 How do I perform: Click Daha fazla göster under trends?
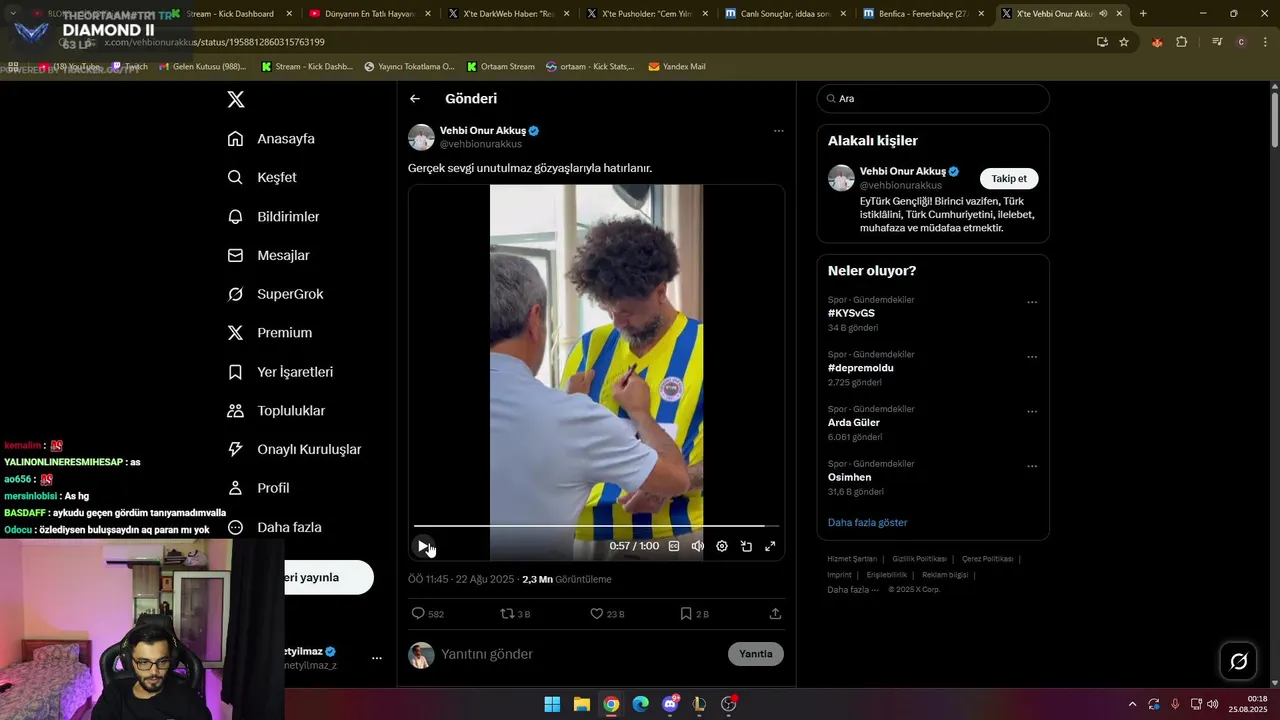868,522
